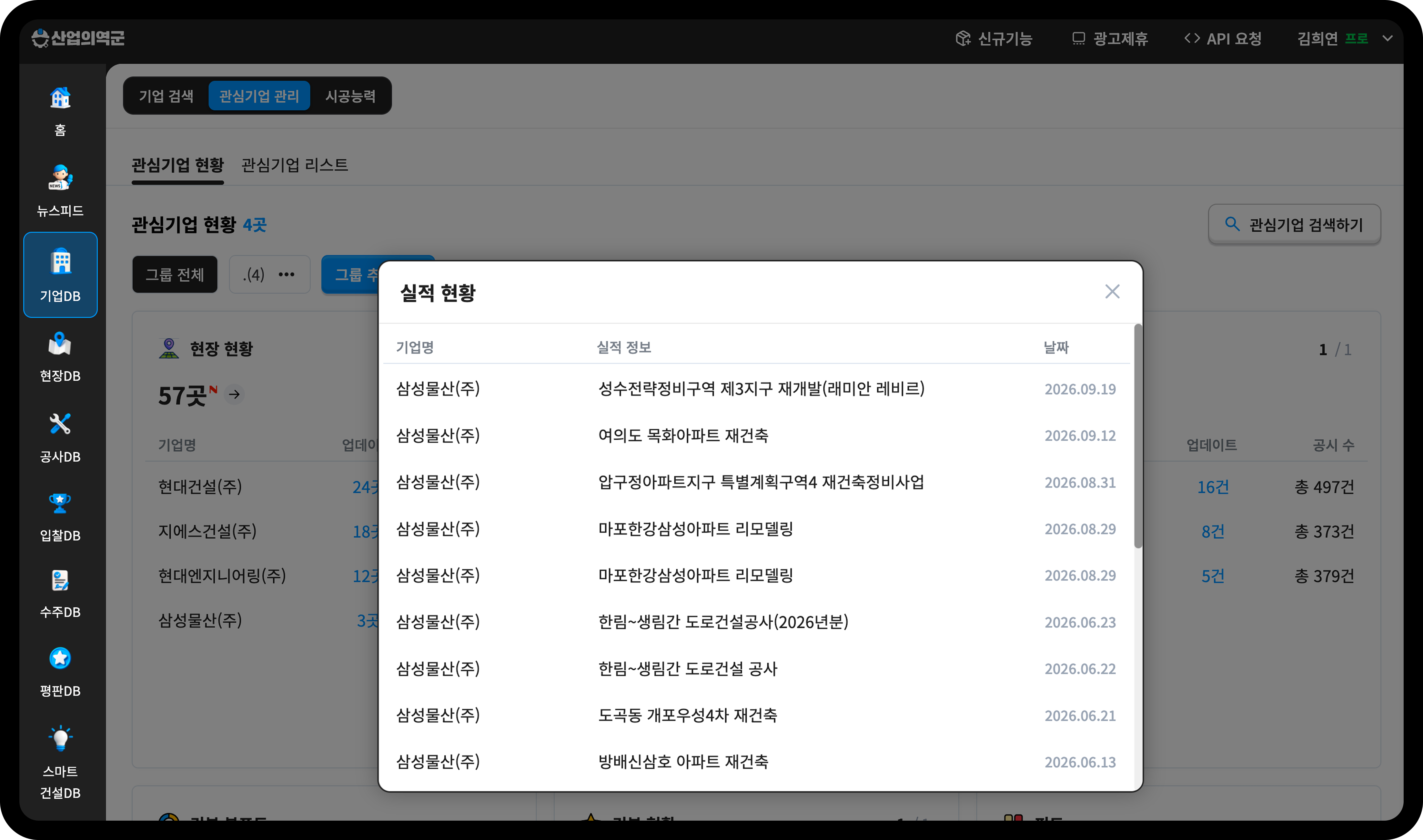1423x840 pixels.
Task: Click the date 2026.09.19
Action: [x=1080, y=389]
